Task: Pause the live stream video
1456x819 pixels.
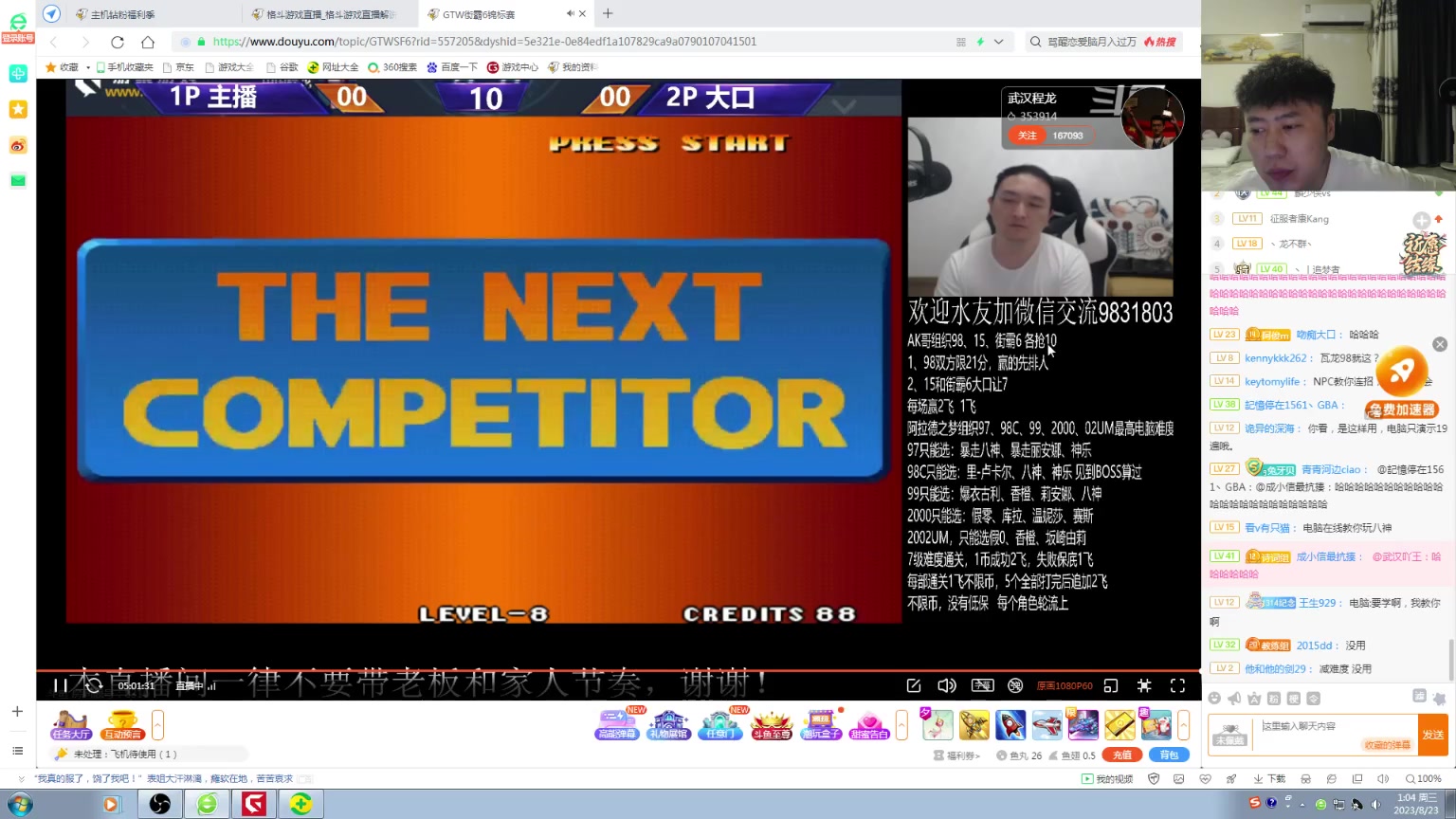Action: point(61,685)
